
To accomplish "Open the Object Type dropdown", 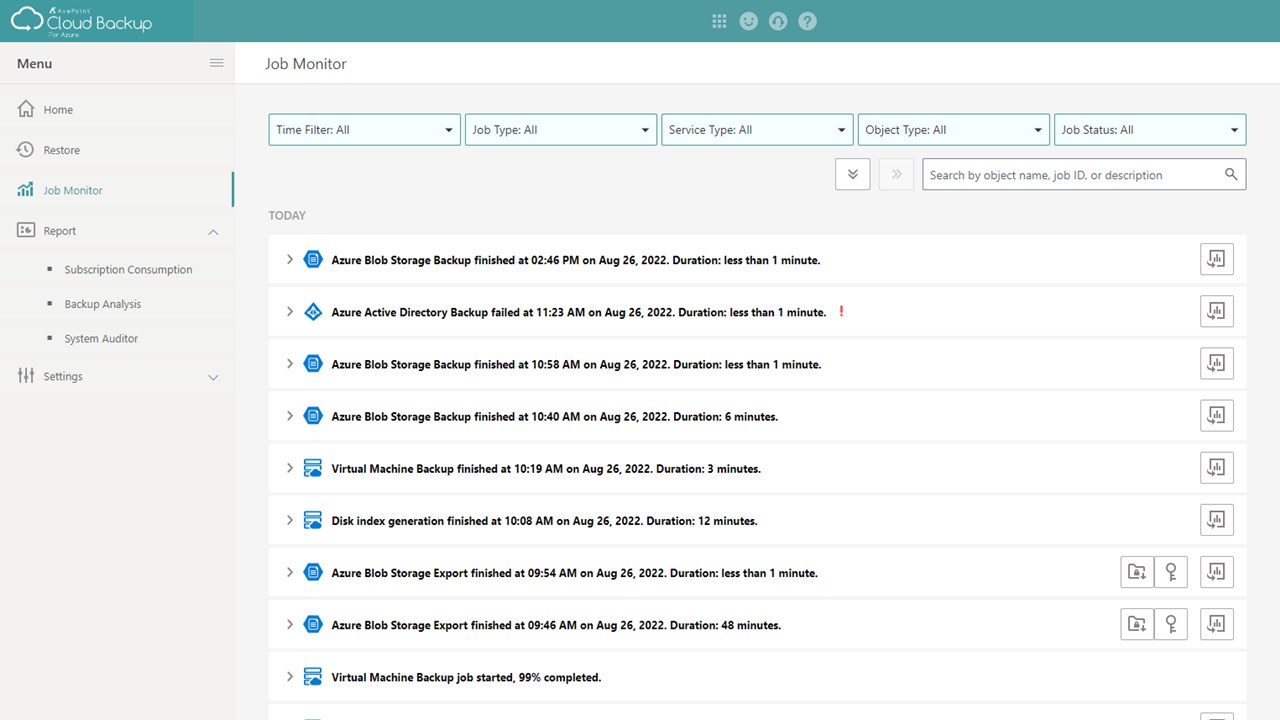I will [954, 130].
